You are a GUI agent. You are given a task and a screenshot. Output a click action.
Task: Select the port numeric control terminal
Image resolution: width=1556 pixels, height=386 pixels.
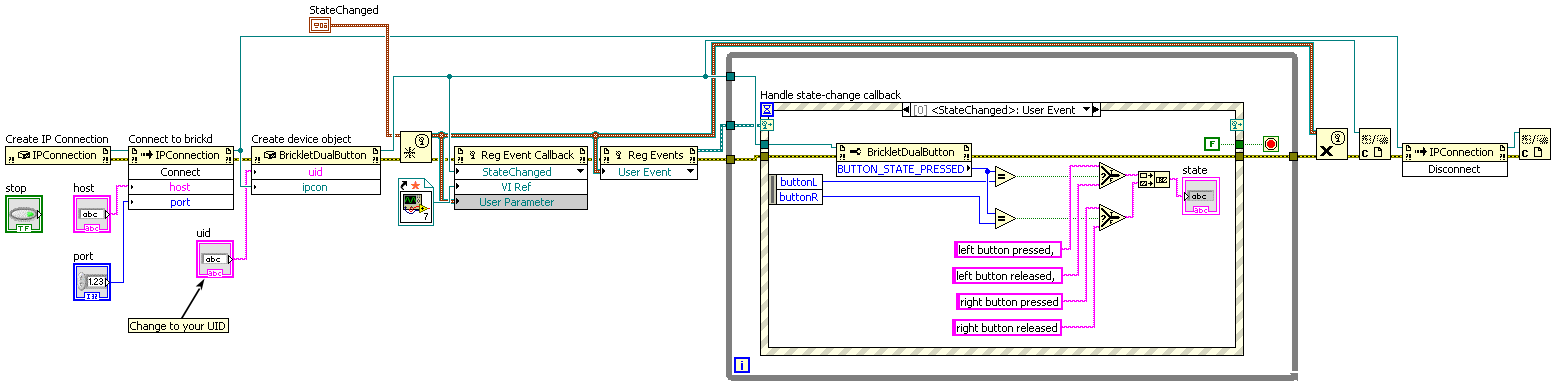tap(91, 282)
